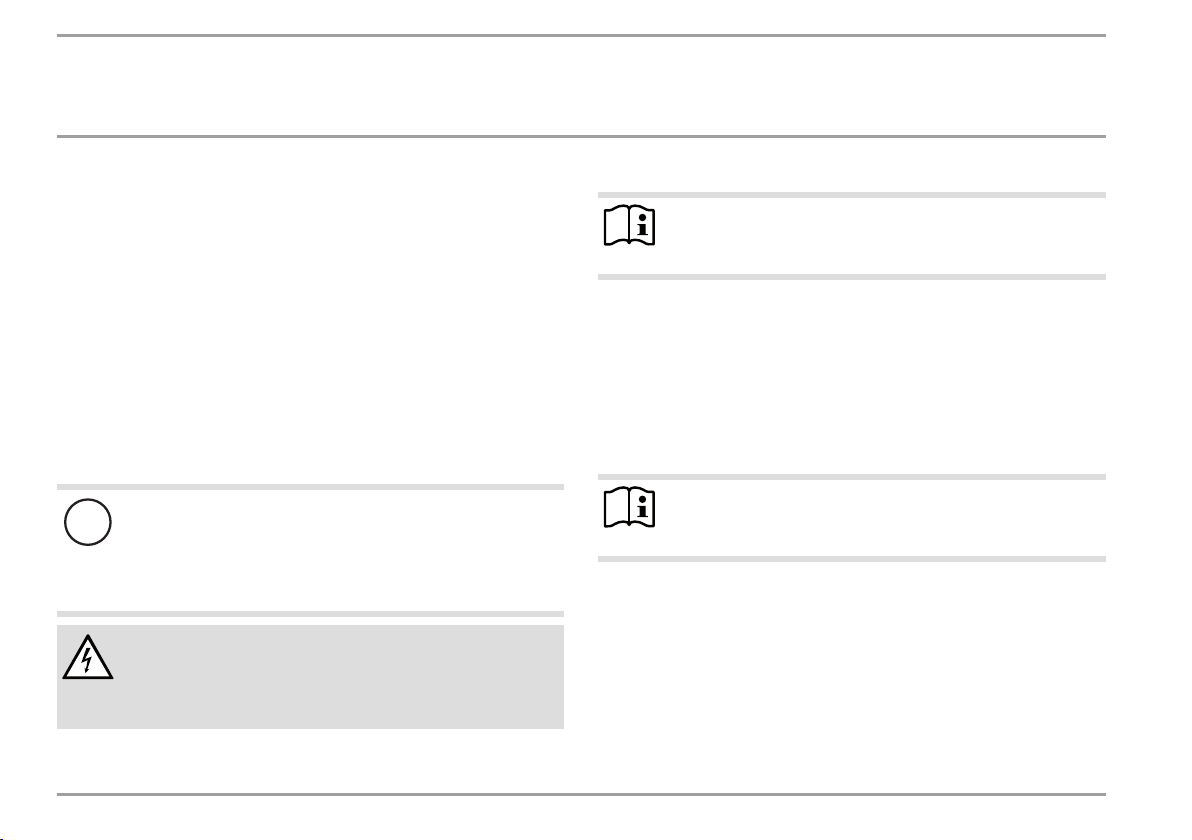Click the blank area beside the upper book icon
The image size is (1192, 840).
coord(882,236)
